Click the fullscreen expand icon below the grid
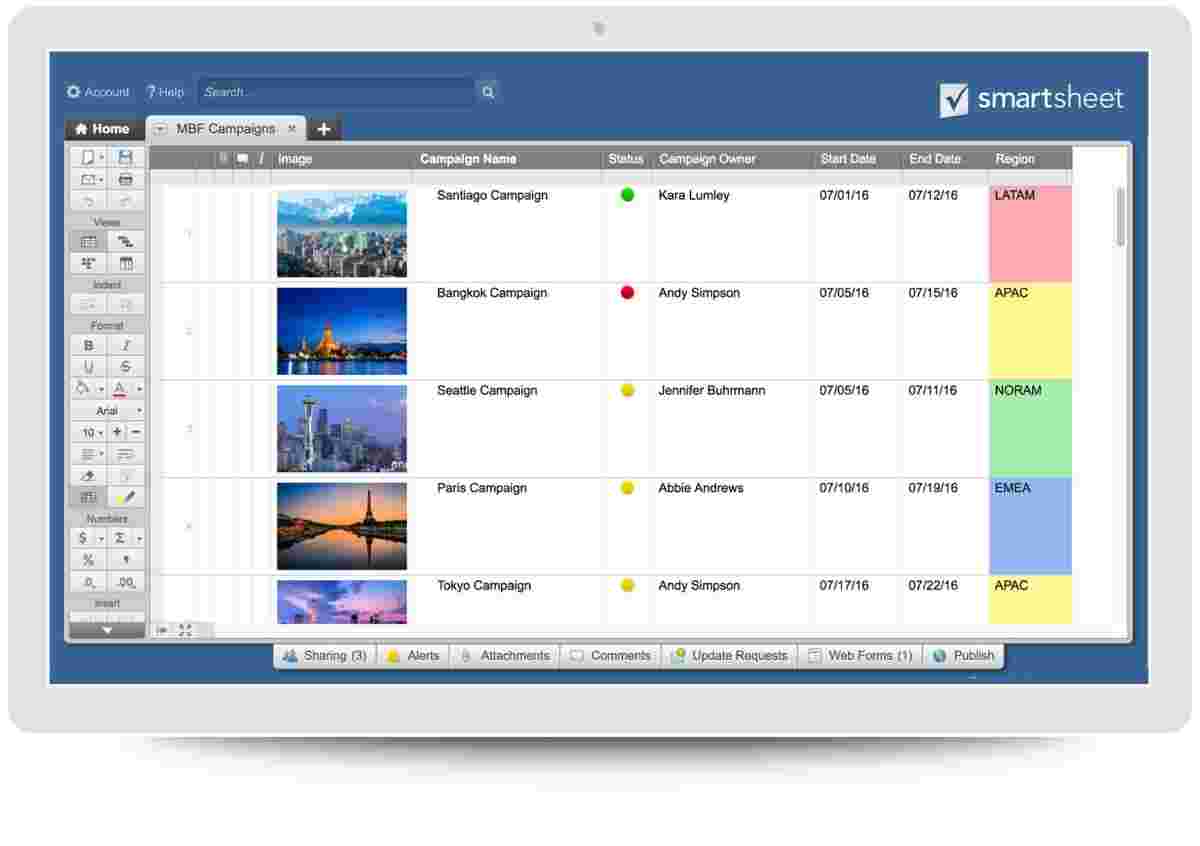This screenshot has height=846, width=1200. (185, 630)
